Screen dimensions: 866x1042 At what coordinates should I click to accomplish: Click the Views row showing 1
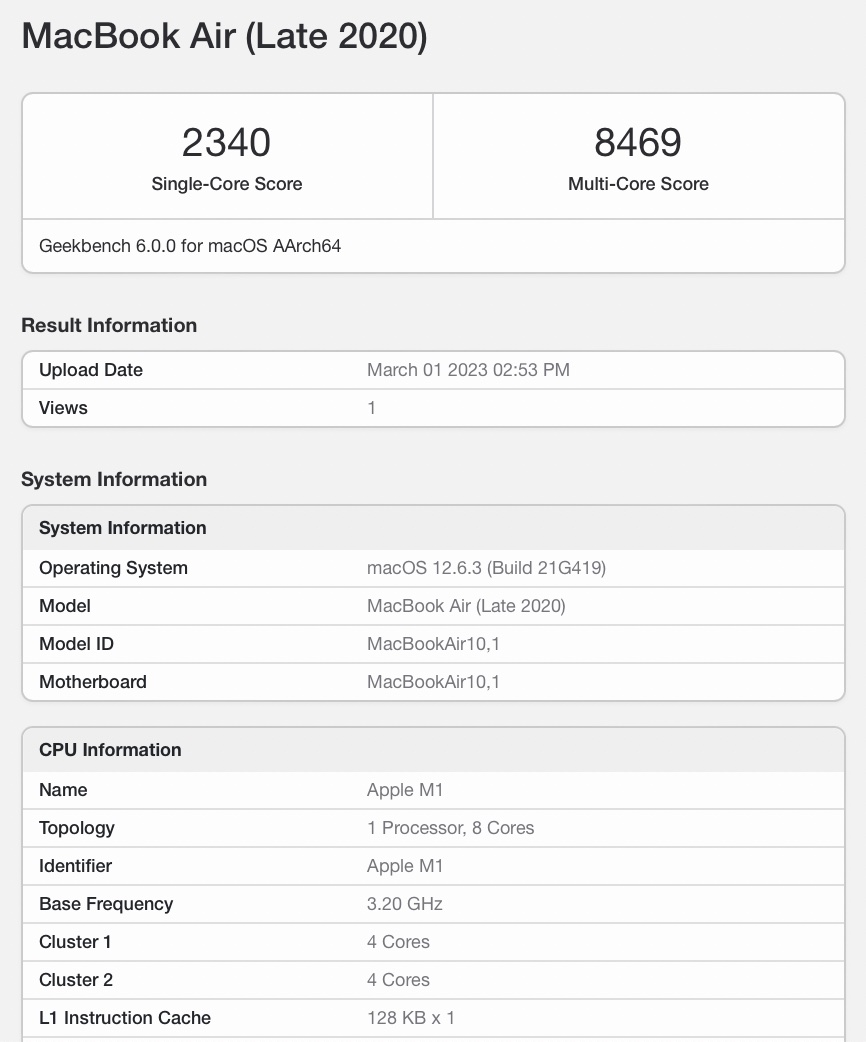(432, 408)
